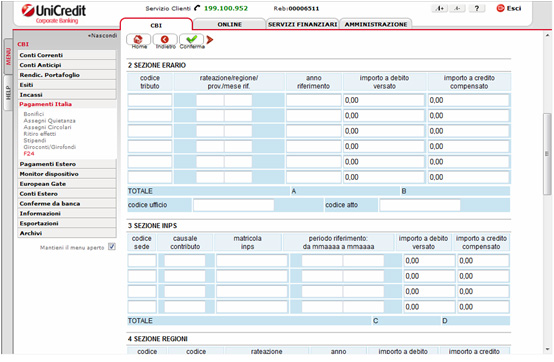Click the Home toolbar icon
This screenshot has width=554, height=362.
(138, 41)
